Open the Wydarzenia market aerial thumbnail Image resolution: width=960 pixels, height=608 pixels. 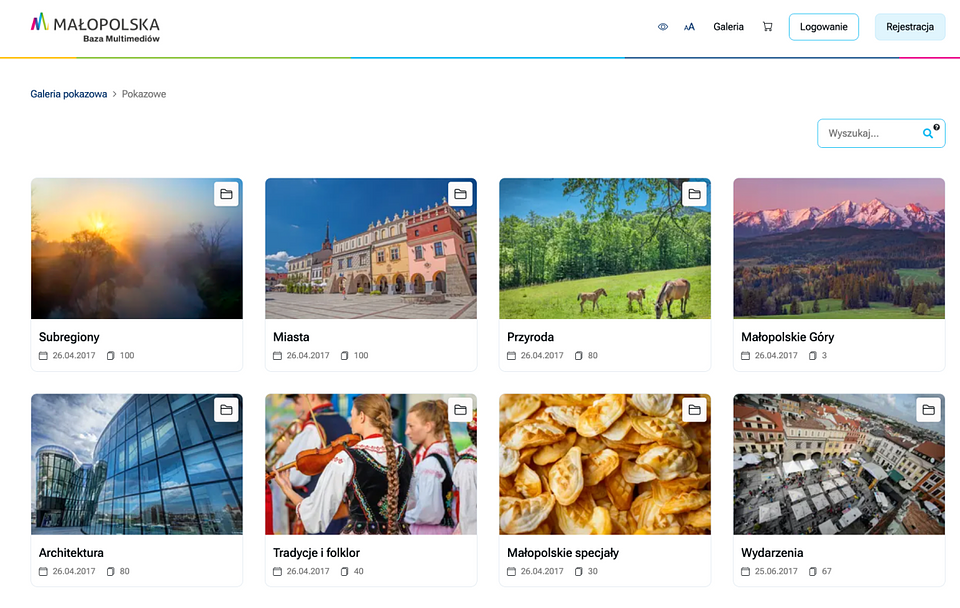click(839, 464)
